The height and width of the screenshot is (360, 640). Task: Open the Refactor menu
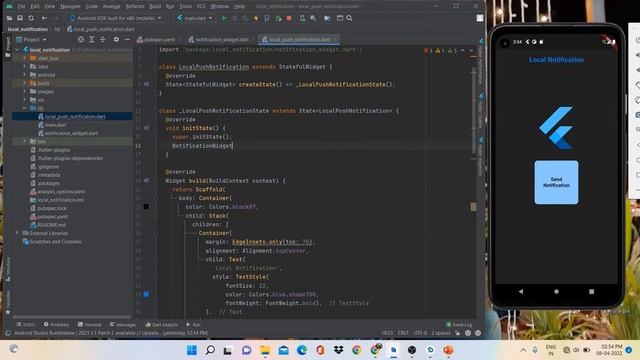[135, 6]
